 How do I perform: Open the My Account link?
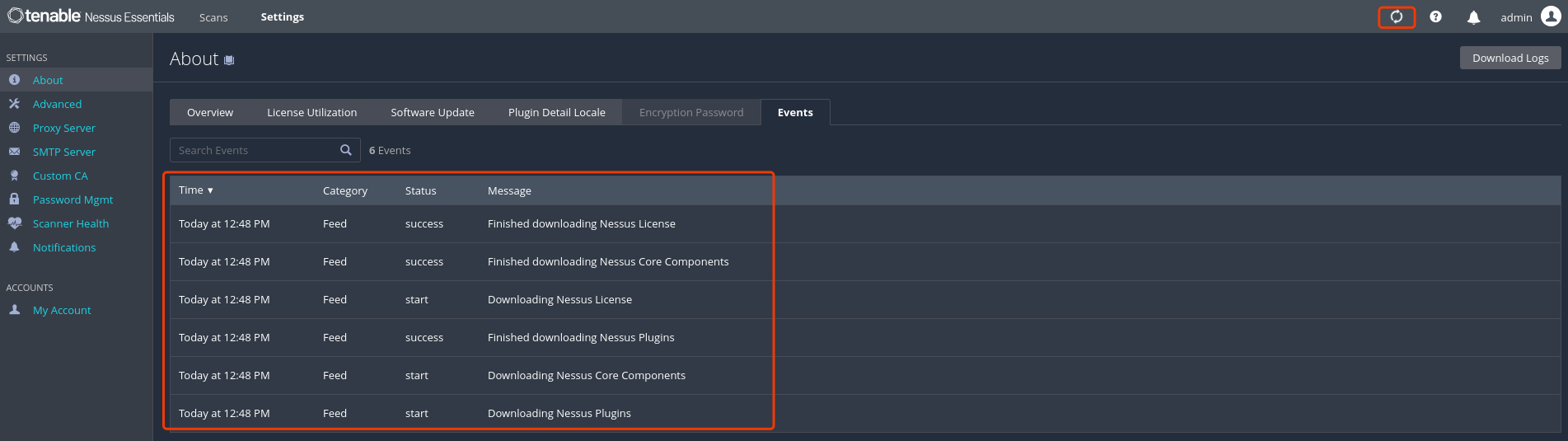click(x=62, y=310)
